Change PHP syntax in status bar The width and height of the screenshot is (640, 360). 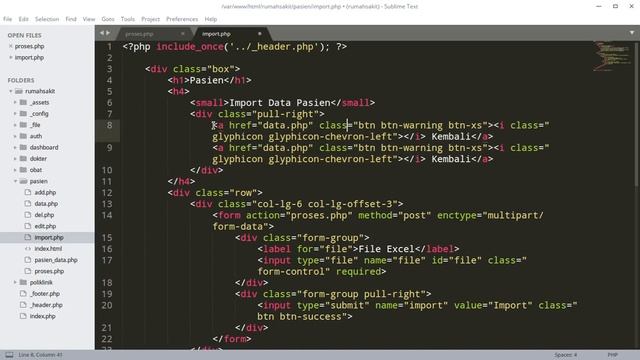(613, 355)
